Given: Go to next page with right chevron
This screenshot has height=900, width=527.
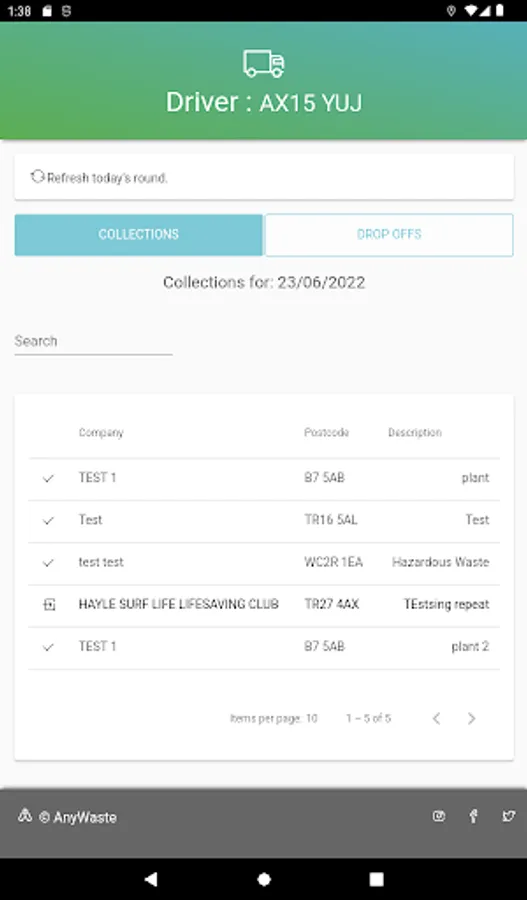Looking at the screenshot, I should (x=471, y=718).
